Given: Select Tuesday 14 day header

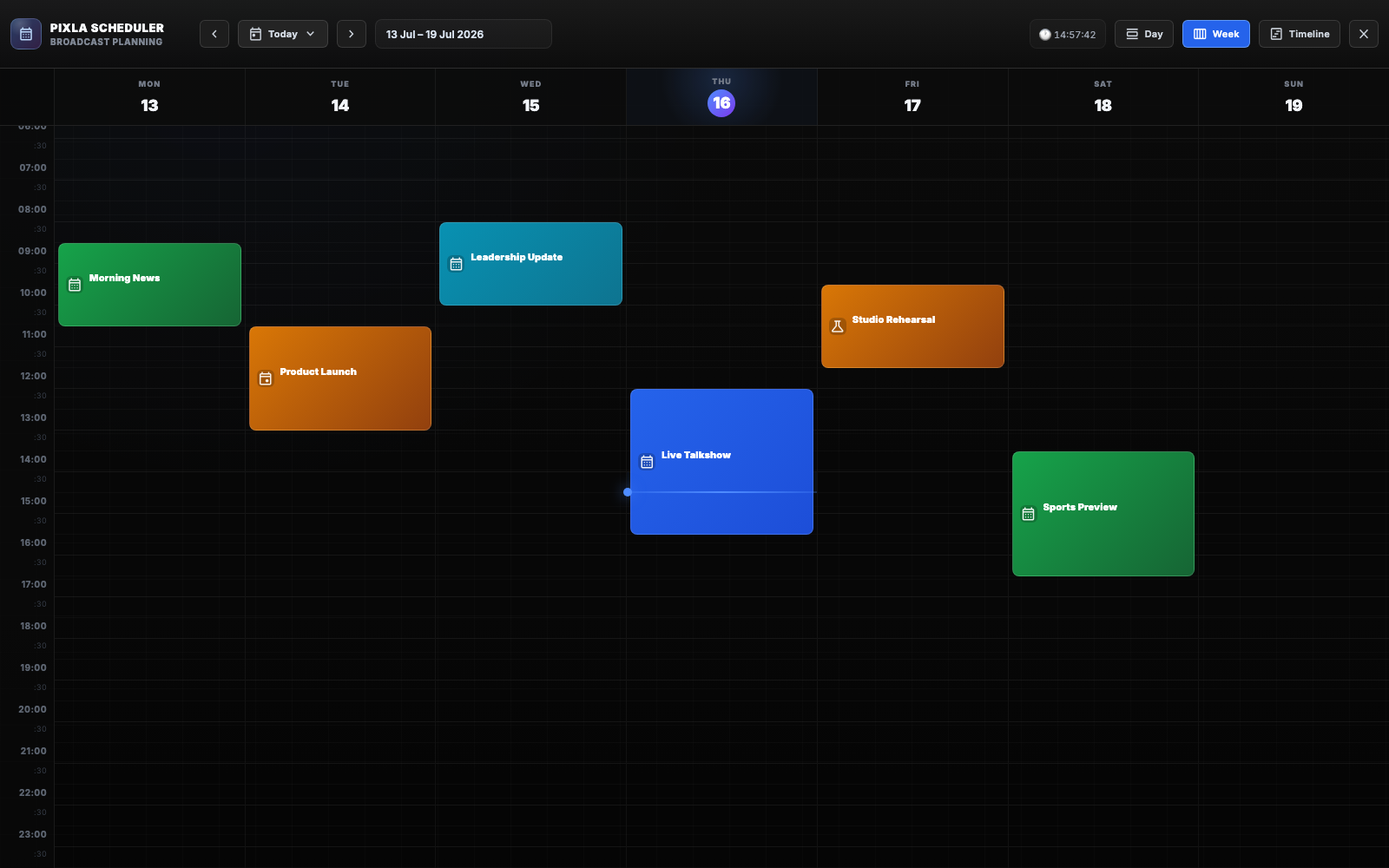Looking at the screenshot, I should 340,97.
